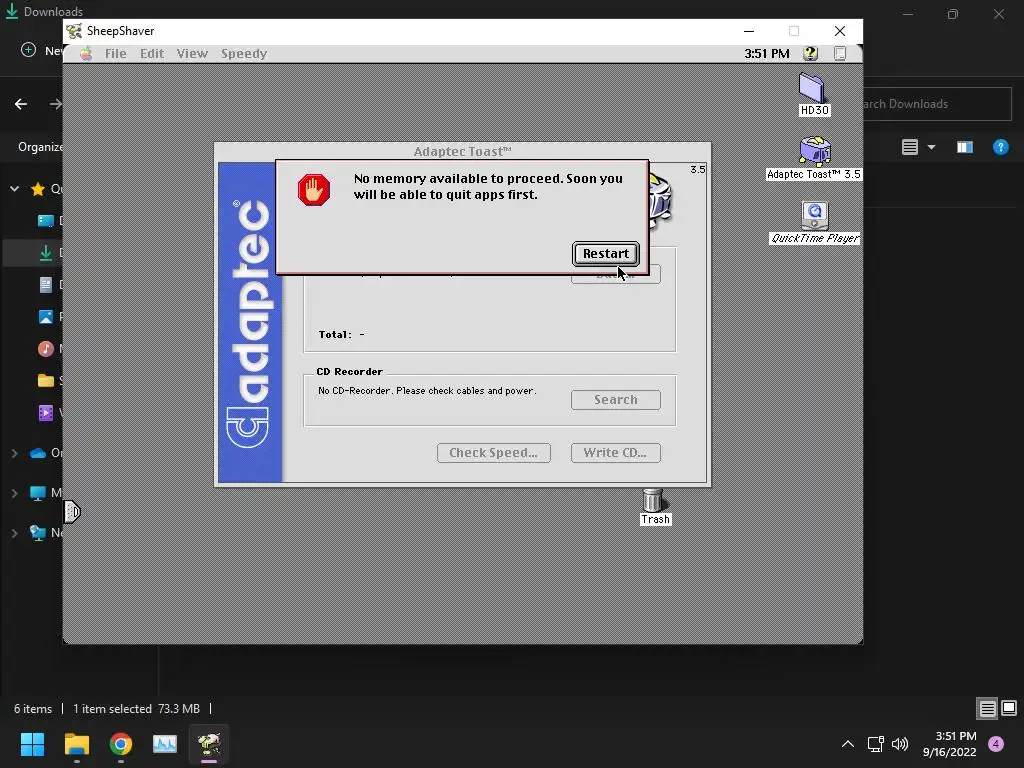The width and height of the screenshot is (1024, 768).
Task: Click the Search Downloads field
Action: click(x=937, y=104)
